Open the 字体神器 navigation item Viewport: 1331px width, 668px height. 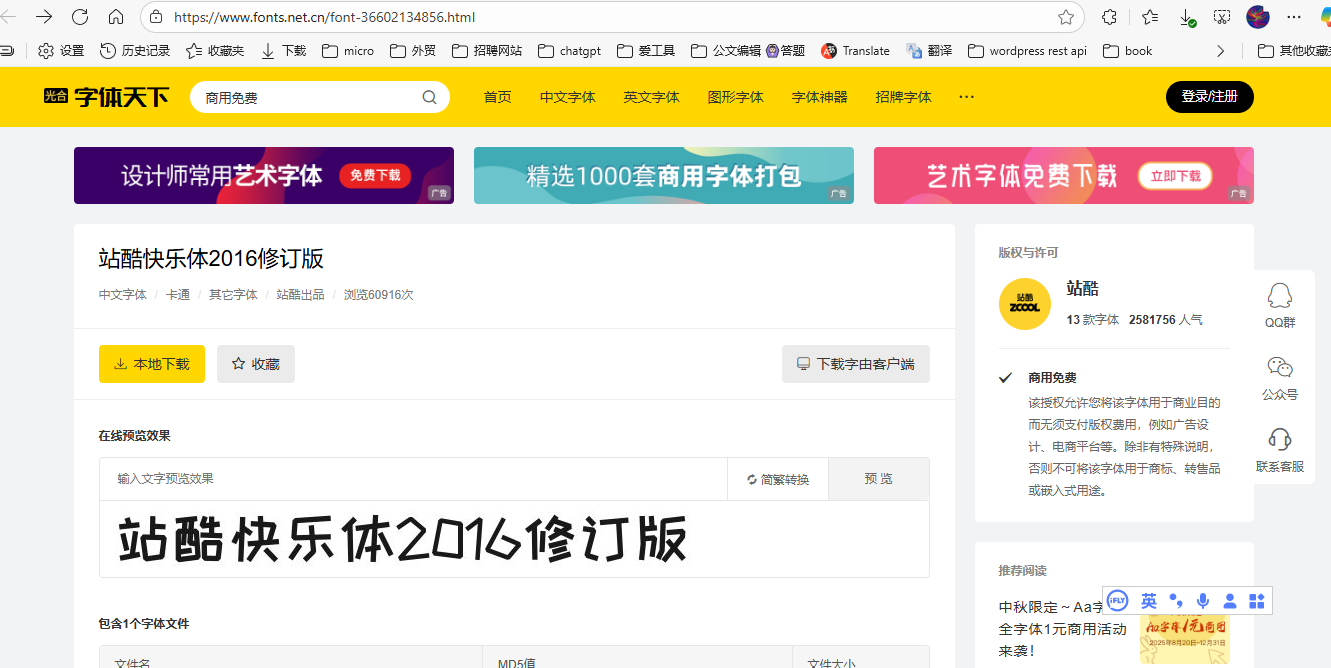819,97
